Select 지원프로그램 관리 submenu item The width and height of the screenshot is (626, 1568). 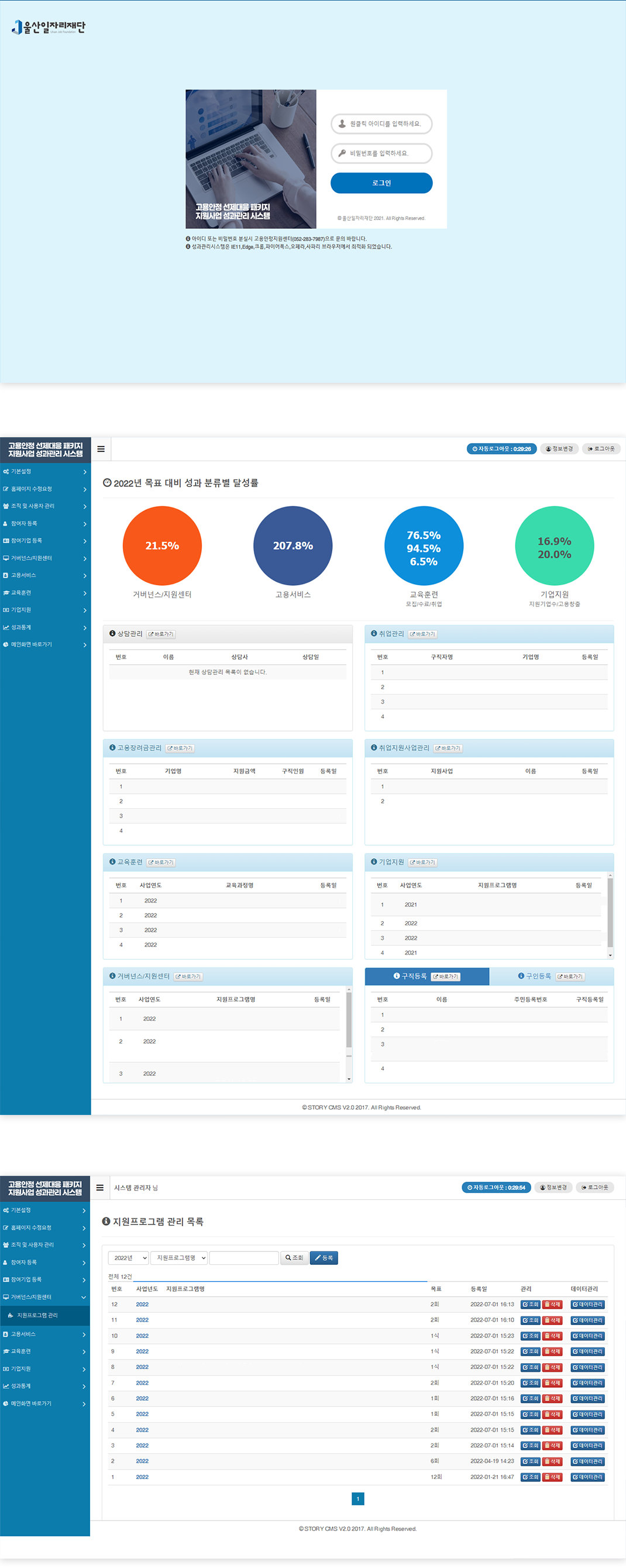(45, 1315)
